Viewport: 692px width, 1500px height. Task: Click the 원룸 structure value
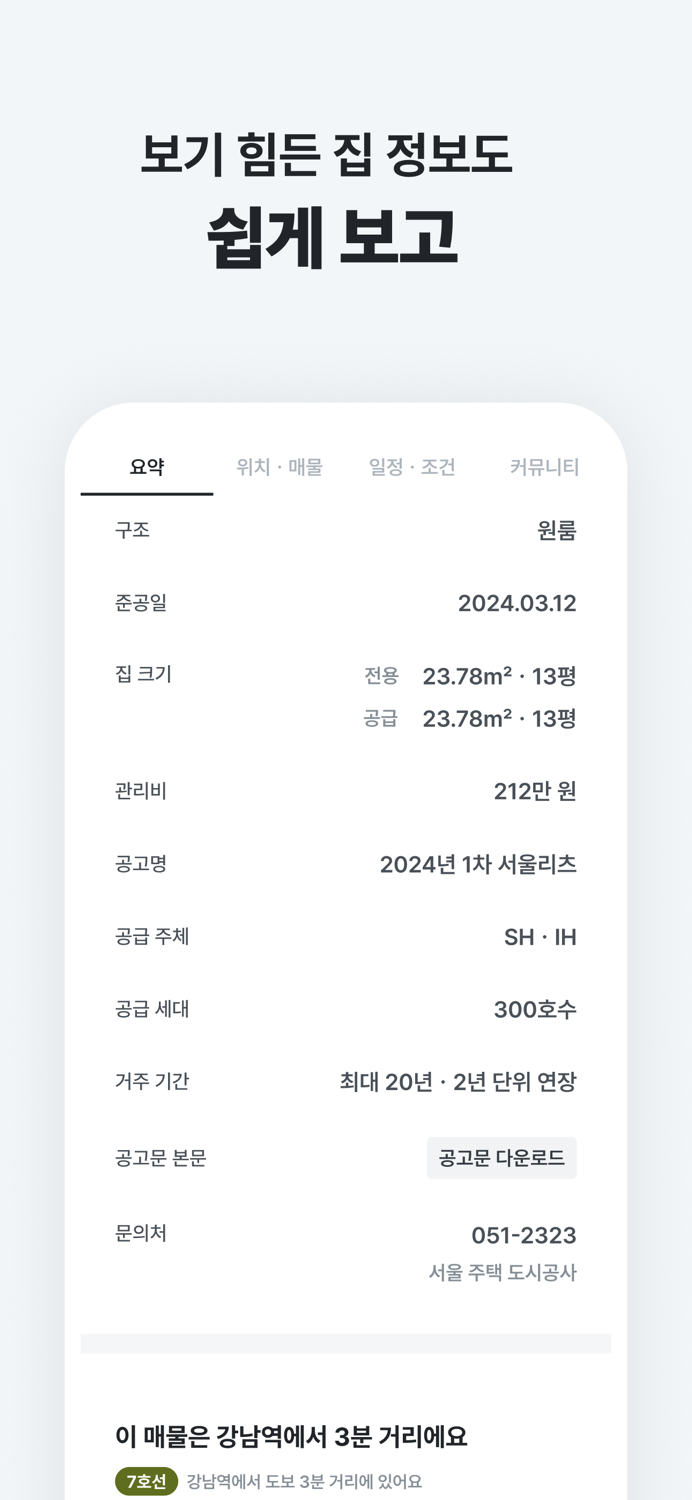click(x=556, y=530)
